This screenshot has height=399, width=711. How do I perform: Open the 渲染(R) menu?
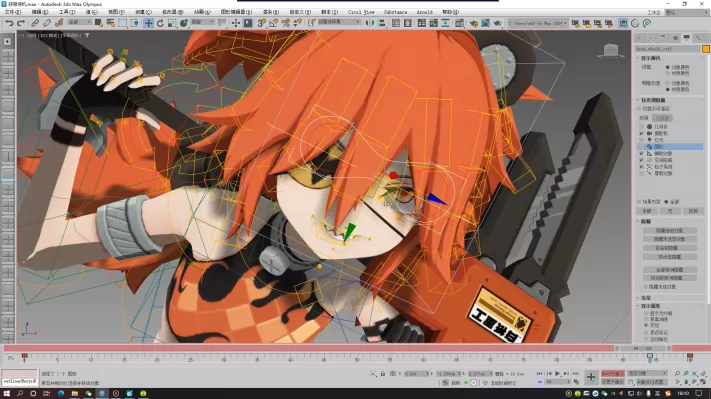point(271,12)
